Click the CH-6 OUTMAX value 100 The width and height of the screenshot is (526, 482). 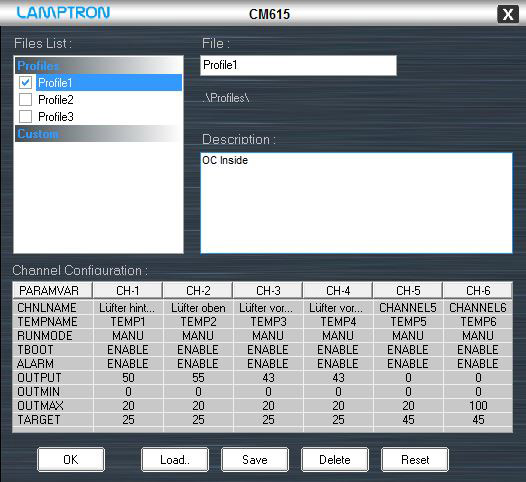click(478, 406)
